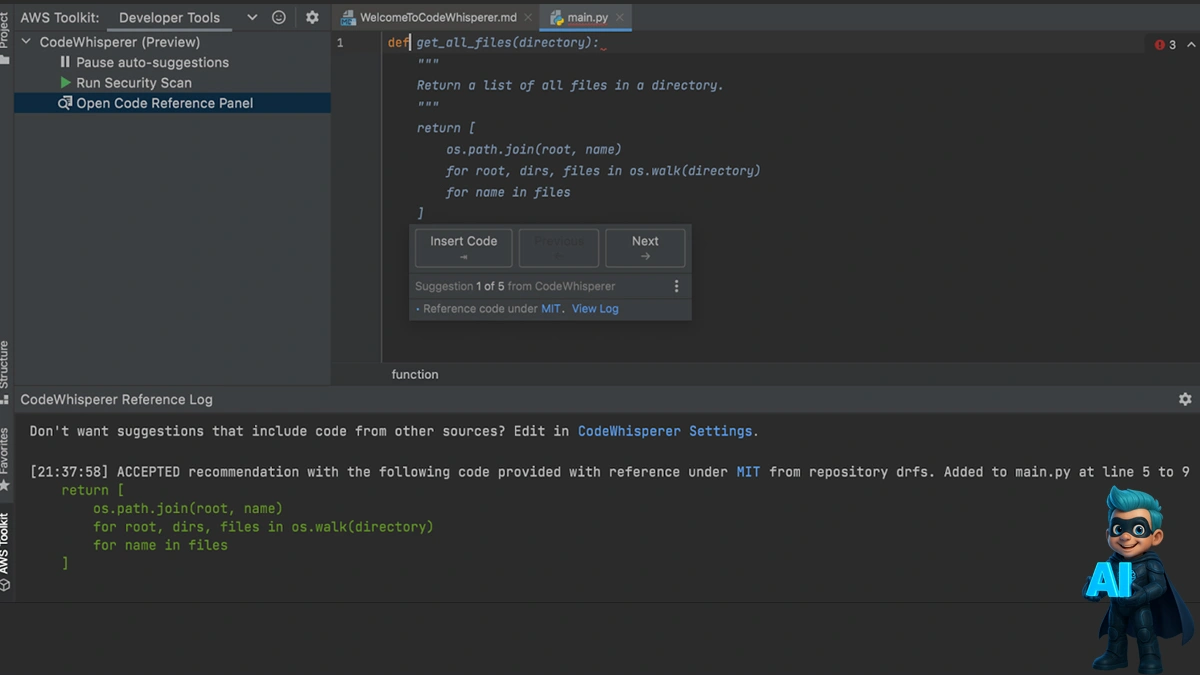
Task: Collapse the CodeWhisperer (Preview) tree node
Action: [x=26, y=42]
